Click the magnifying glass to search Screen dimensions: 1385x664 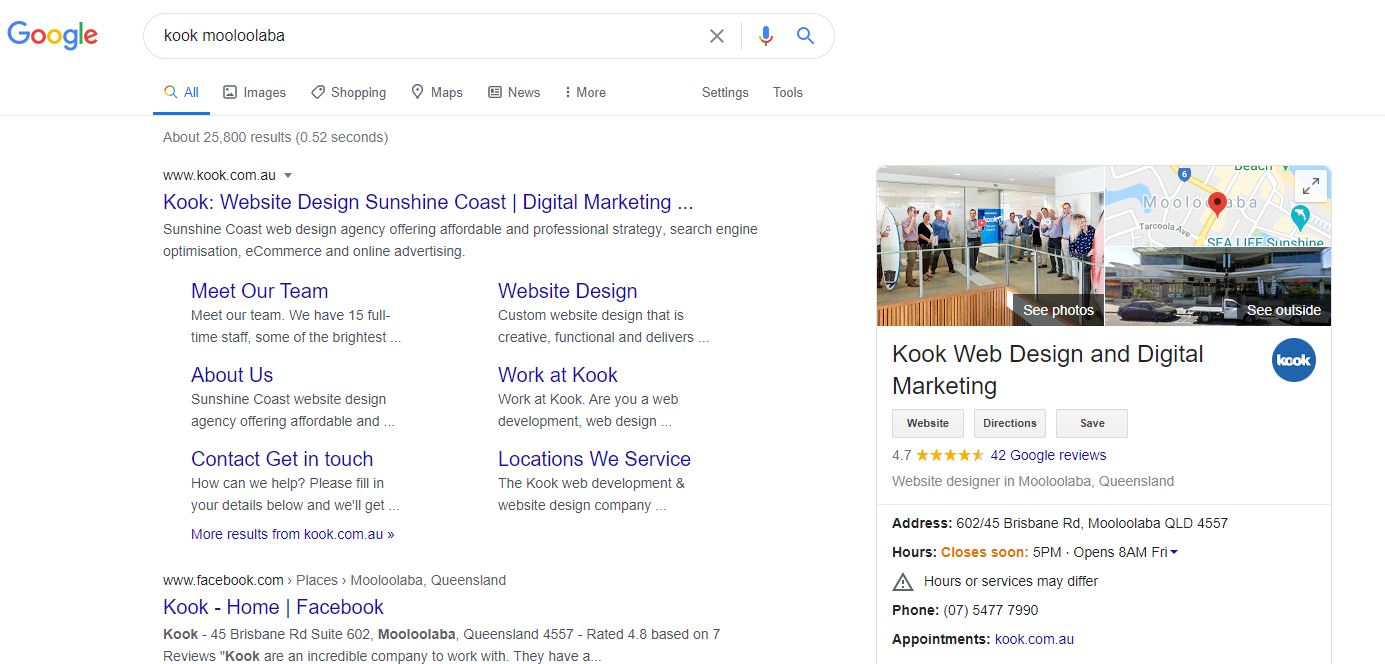(805, 35)
